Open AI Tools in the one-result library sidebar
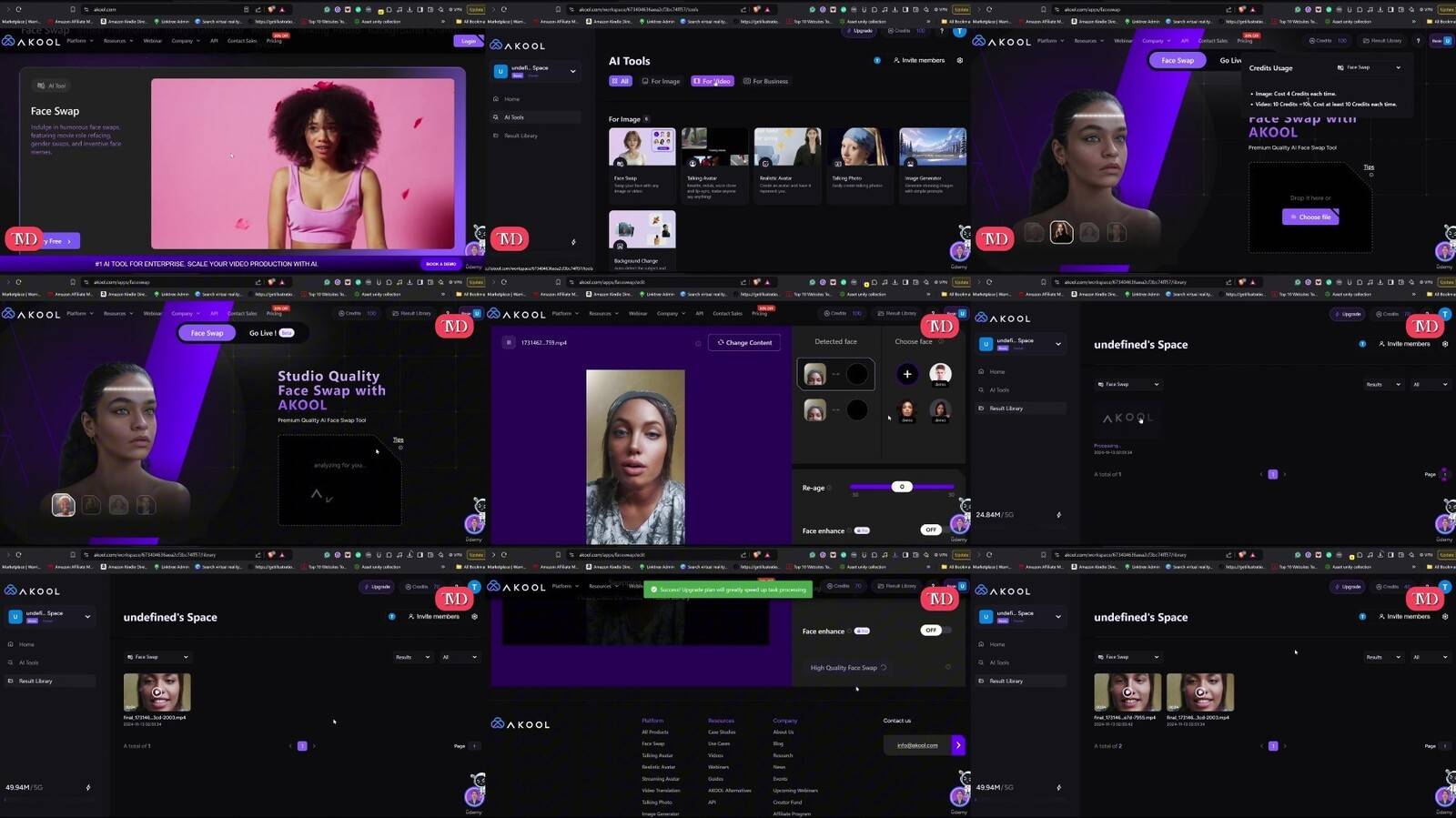 click(x=50, y=662)
